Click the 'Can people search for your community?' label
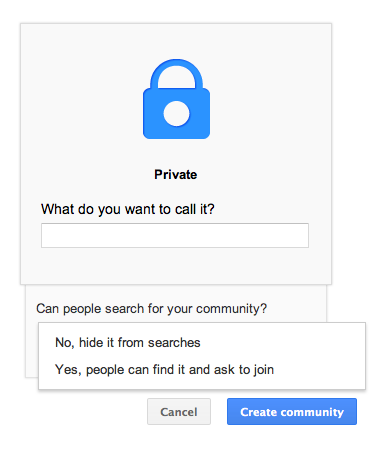 152,309
